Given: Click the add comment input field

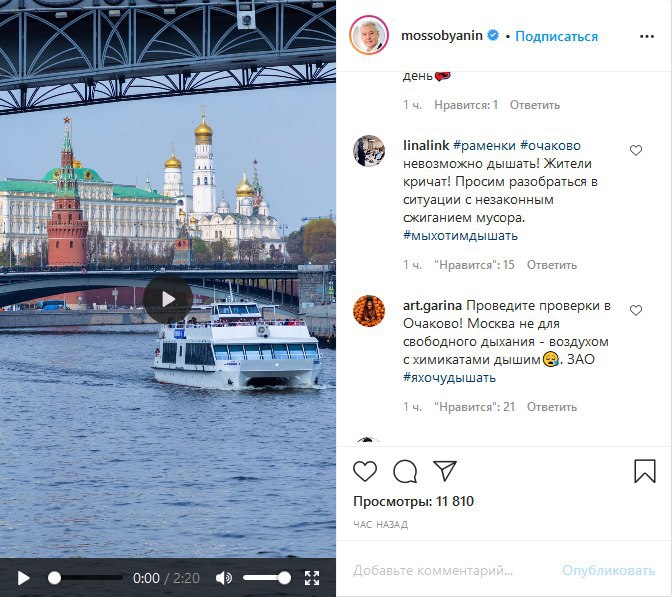Looking at the screenshot, I should (450, 570).
